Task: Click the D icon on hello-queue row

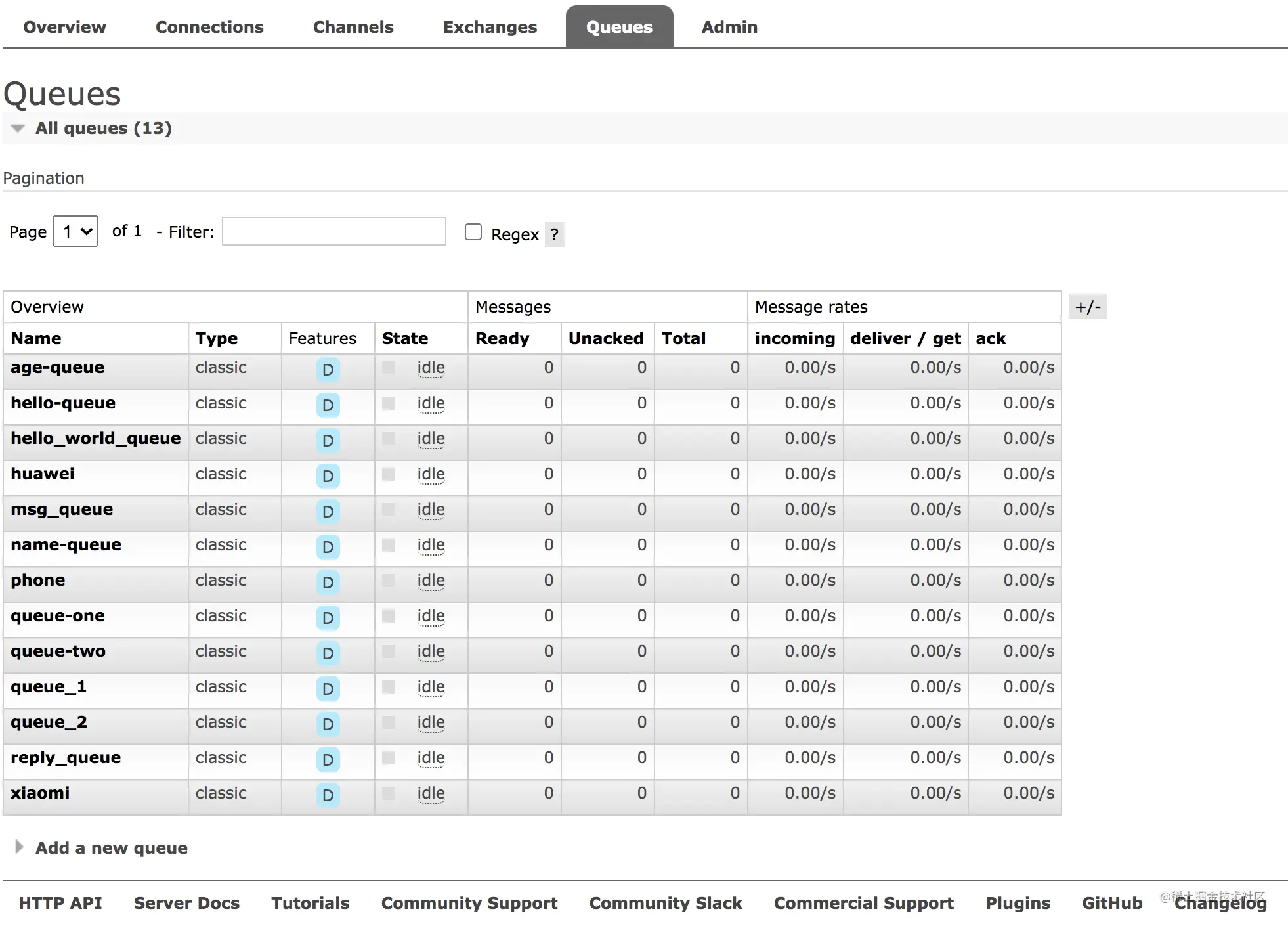Action: (327, 403)
